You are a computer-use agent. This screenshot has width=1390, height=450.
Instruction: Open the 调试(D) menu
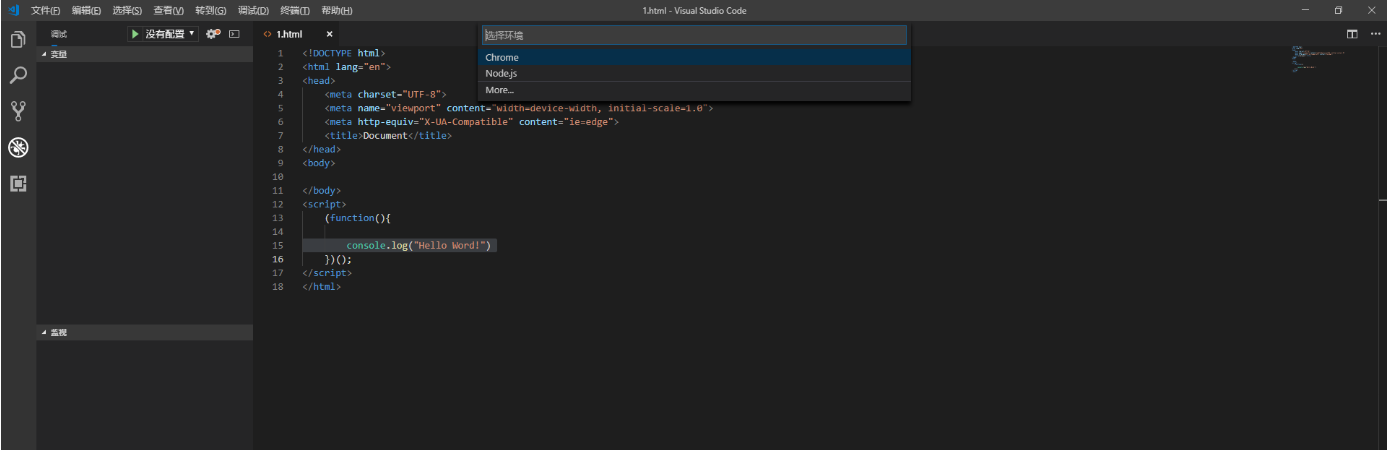pyautogui.click(x=253, y=10)
